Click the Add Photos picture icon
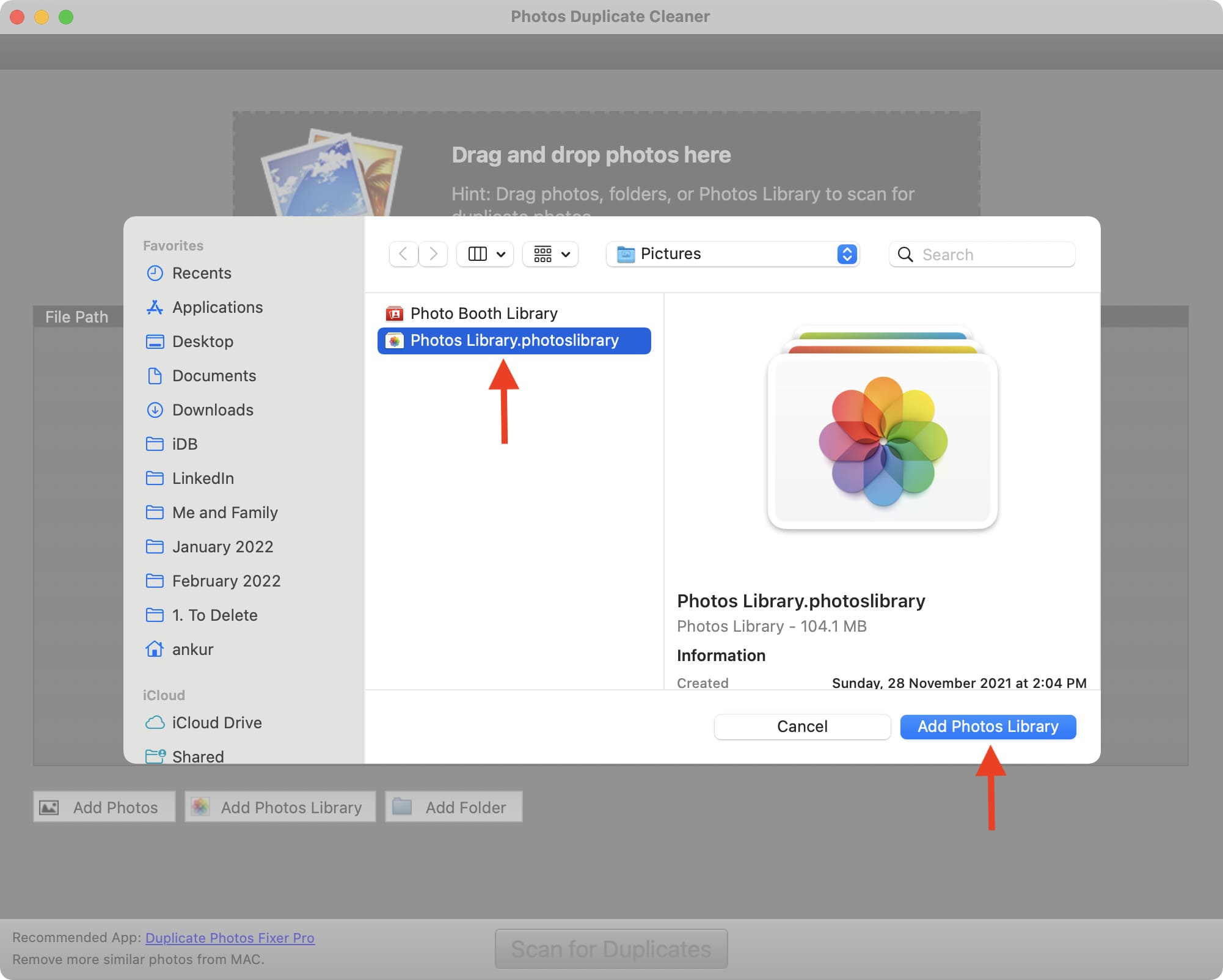 coord(49,808)
